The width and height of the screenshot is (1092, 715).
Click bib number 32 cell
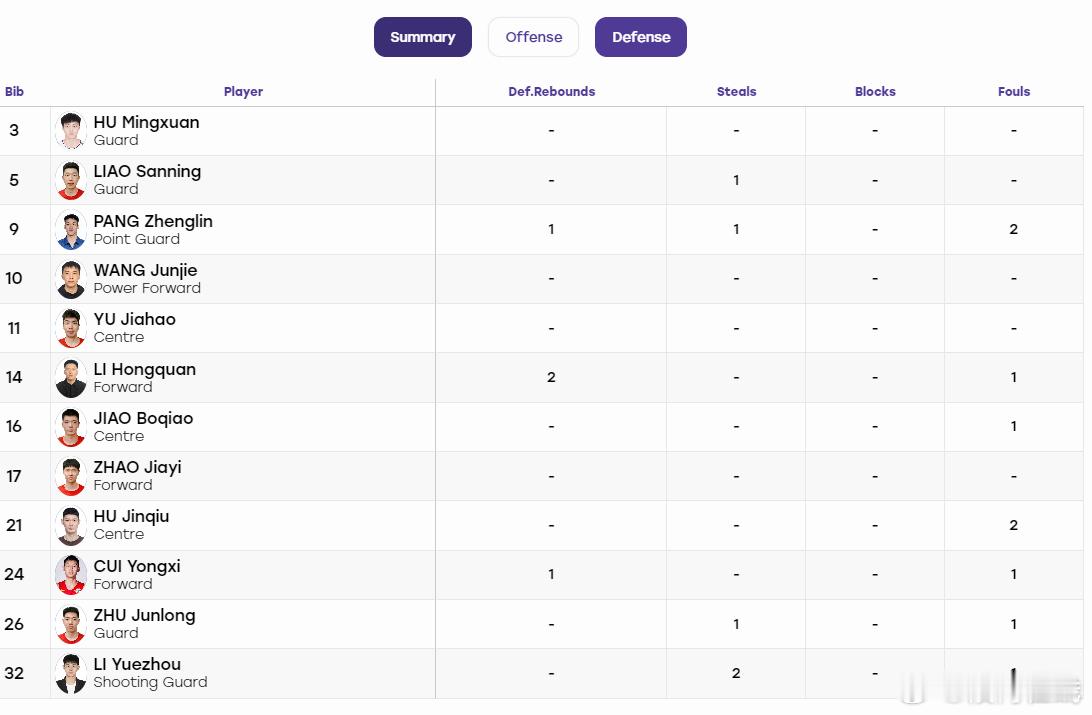pos(14,673)
